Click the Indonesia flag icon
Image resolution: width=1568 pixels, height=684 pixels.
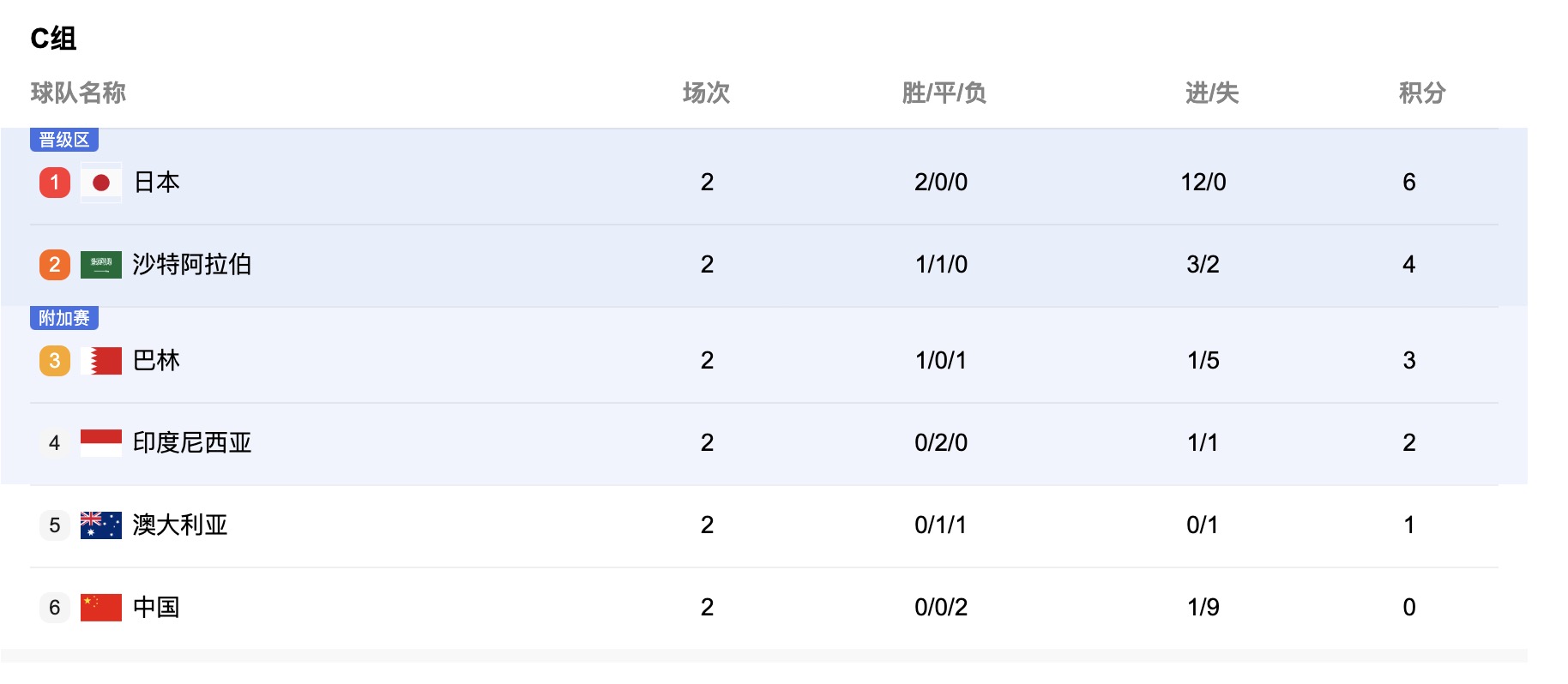point(101,443)
